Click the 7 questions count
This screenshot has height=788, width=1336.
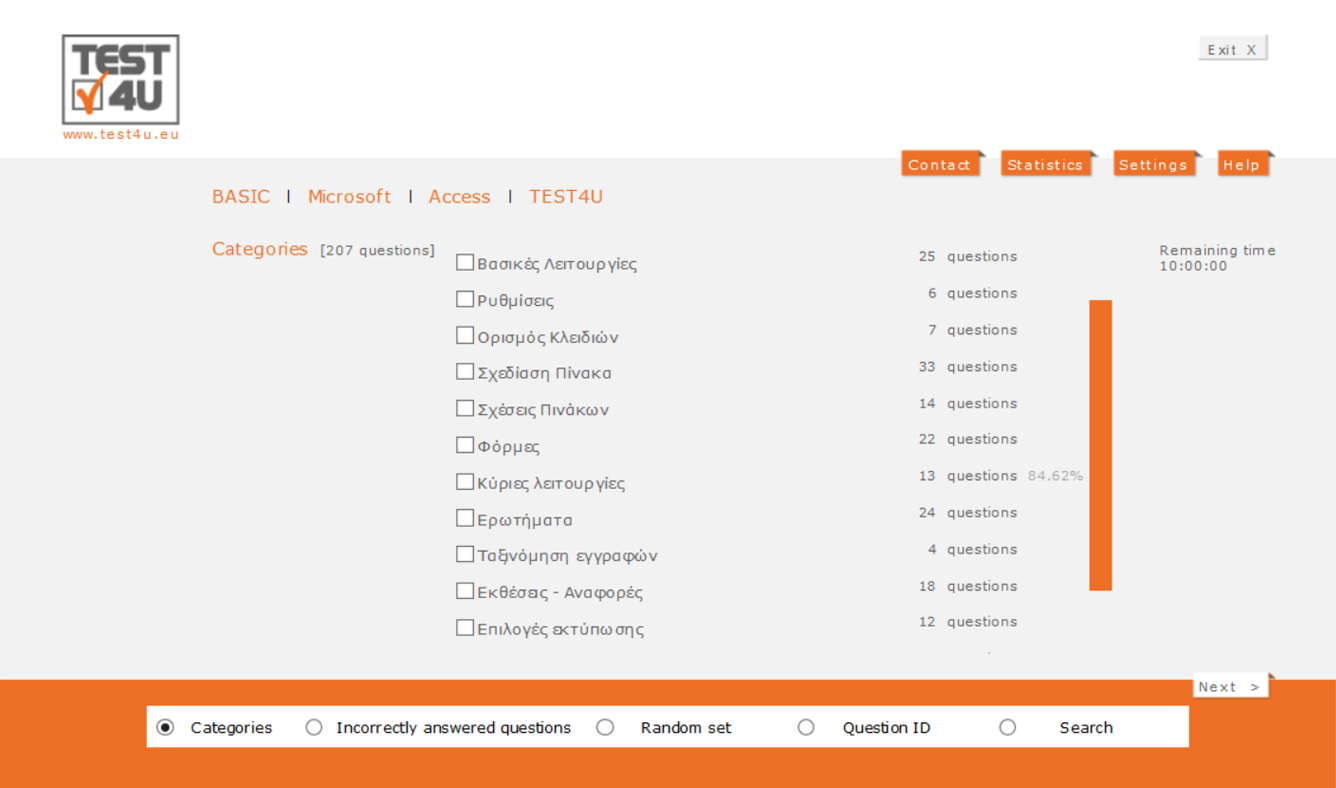tap(972, 330)
